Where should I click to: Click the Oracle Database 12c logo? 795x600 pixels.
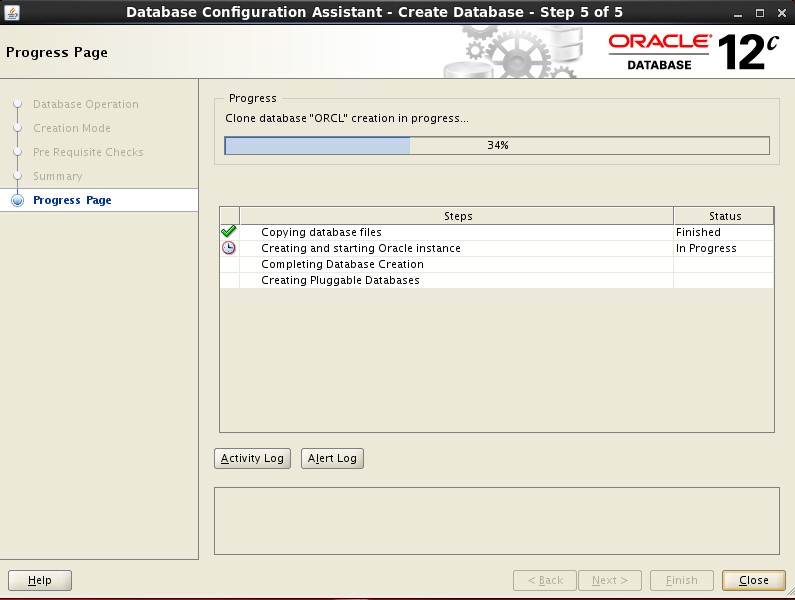click(693, 52)
